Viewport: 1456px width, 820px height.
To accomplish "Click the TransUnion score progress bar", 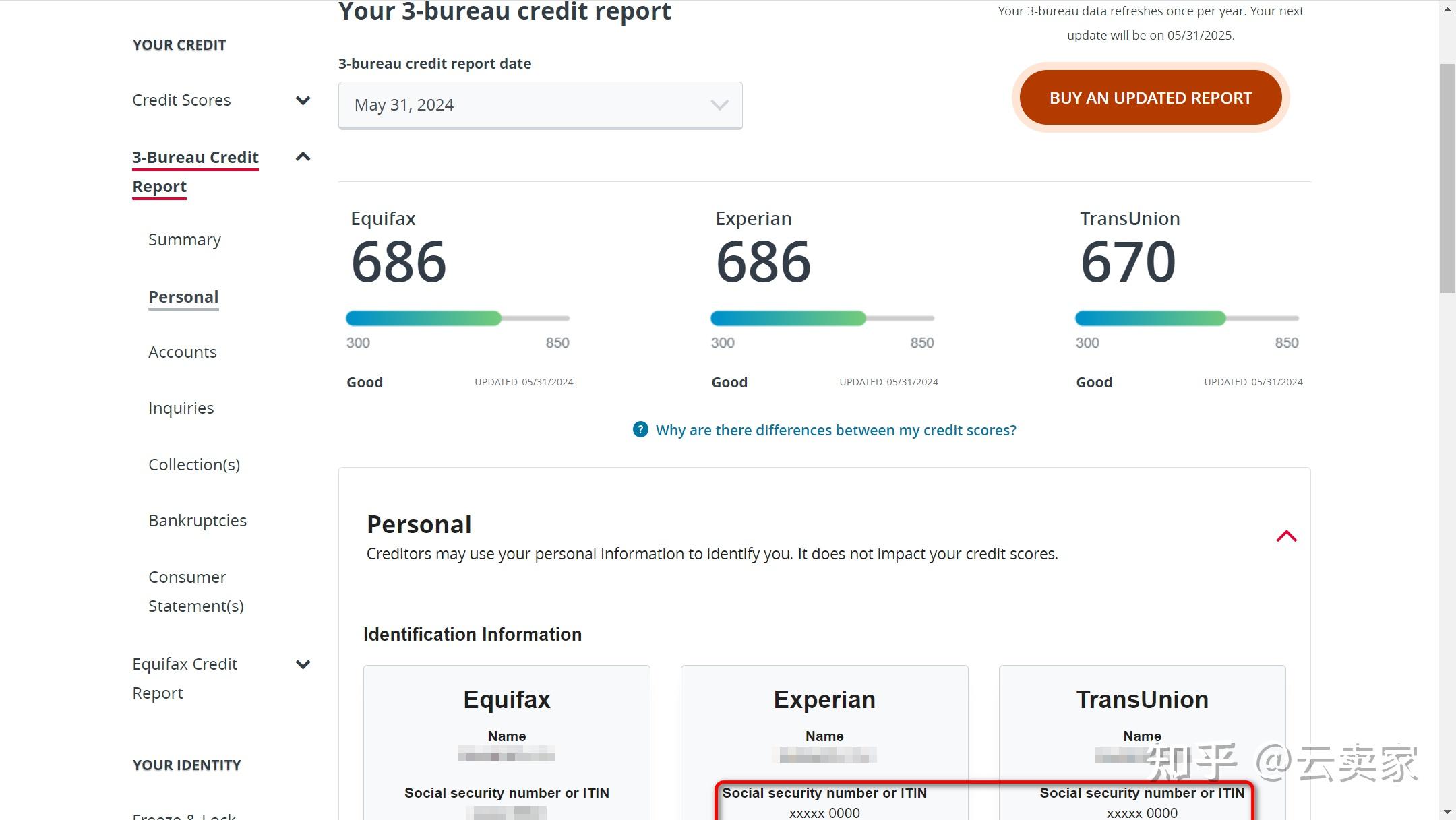I will pyautogui.click(x=1186, y=318).
